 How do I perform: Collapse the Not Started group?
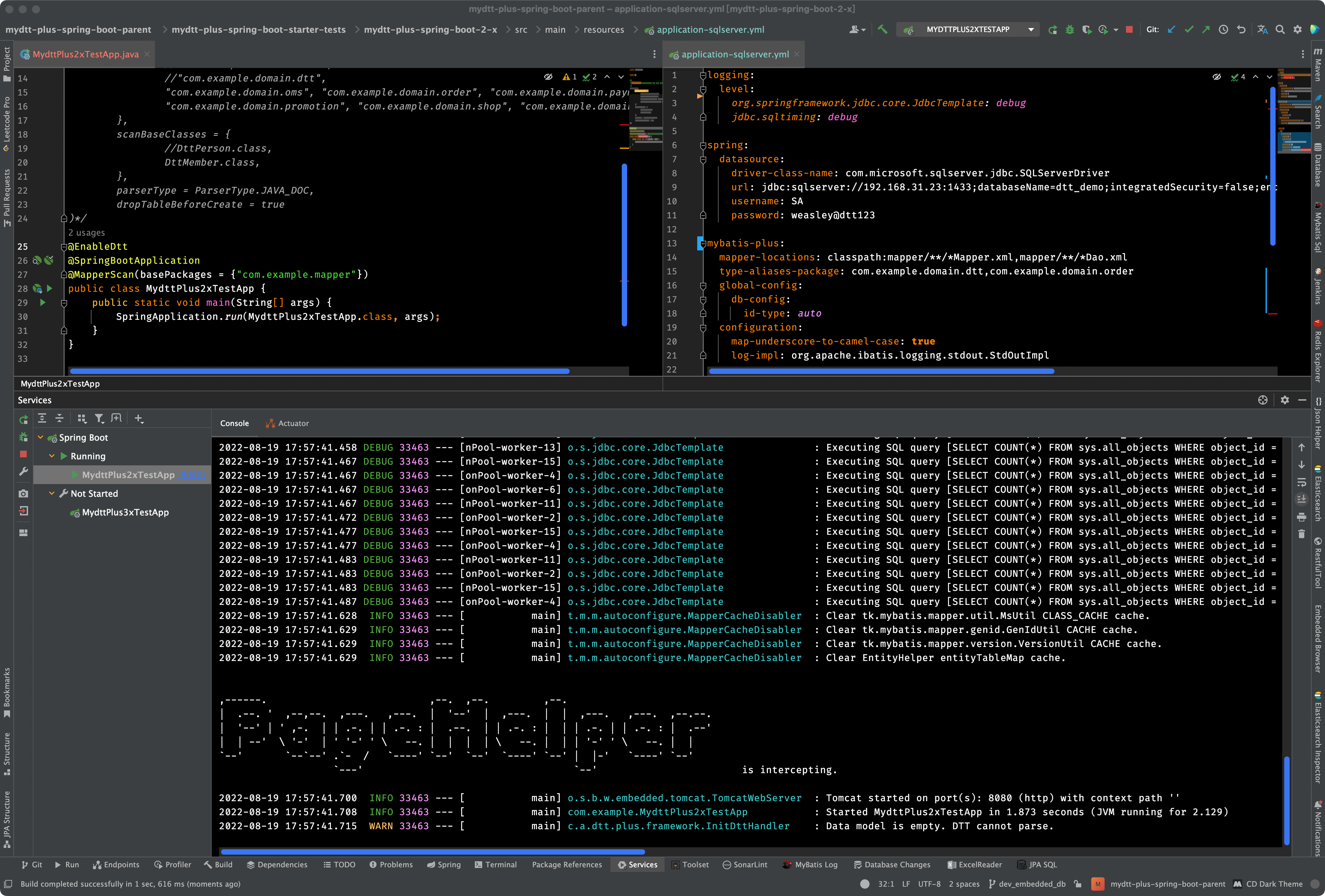(52, 493)
